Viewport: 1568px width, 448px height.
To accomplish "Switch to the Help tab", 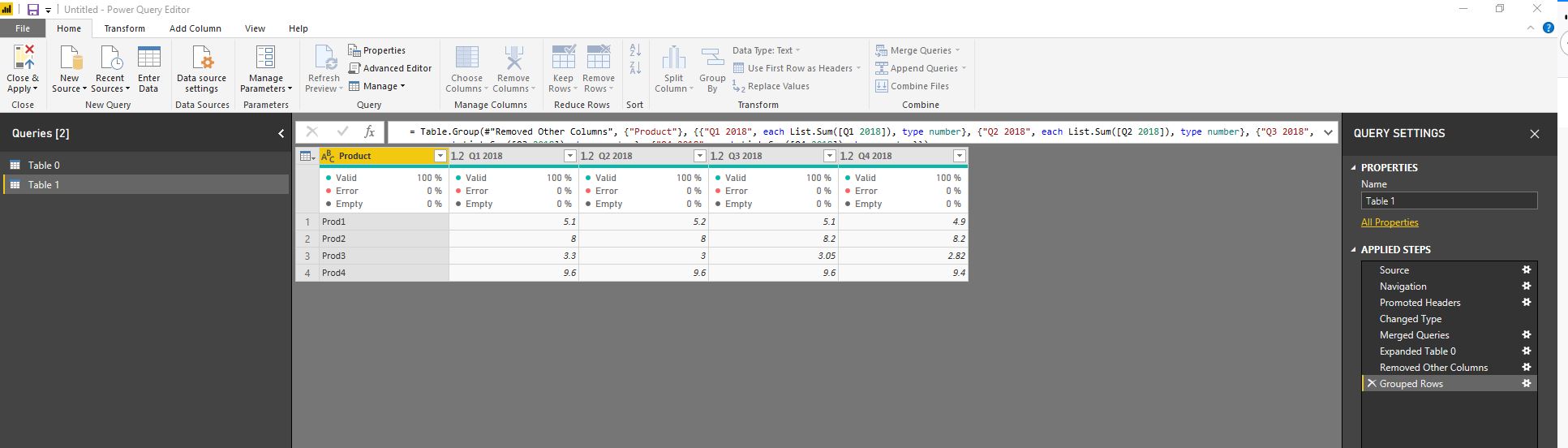I will (x=299, y=28).
